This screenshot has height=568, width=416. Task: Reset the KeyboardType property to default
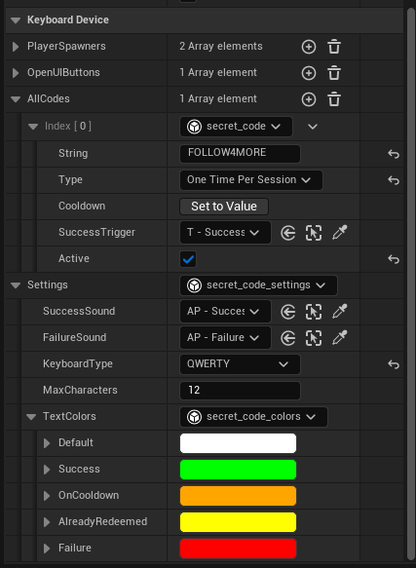click(x=393, y=364)
